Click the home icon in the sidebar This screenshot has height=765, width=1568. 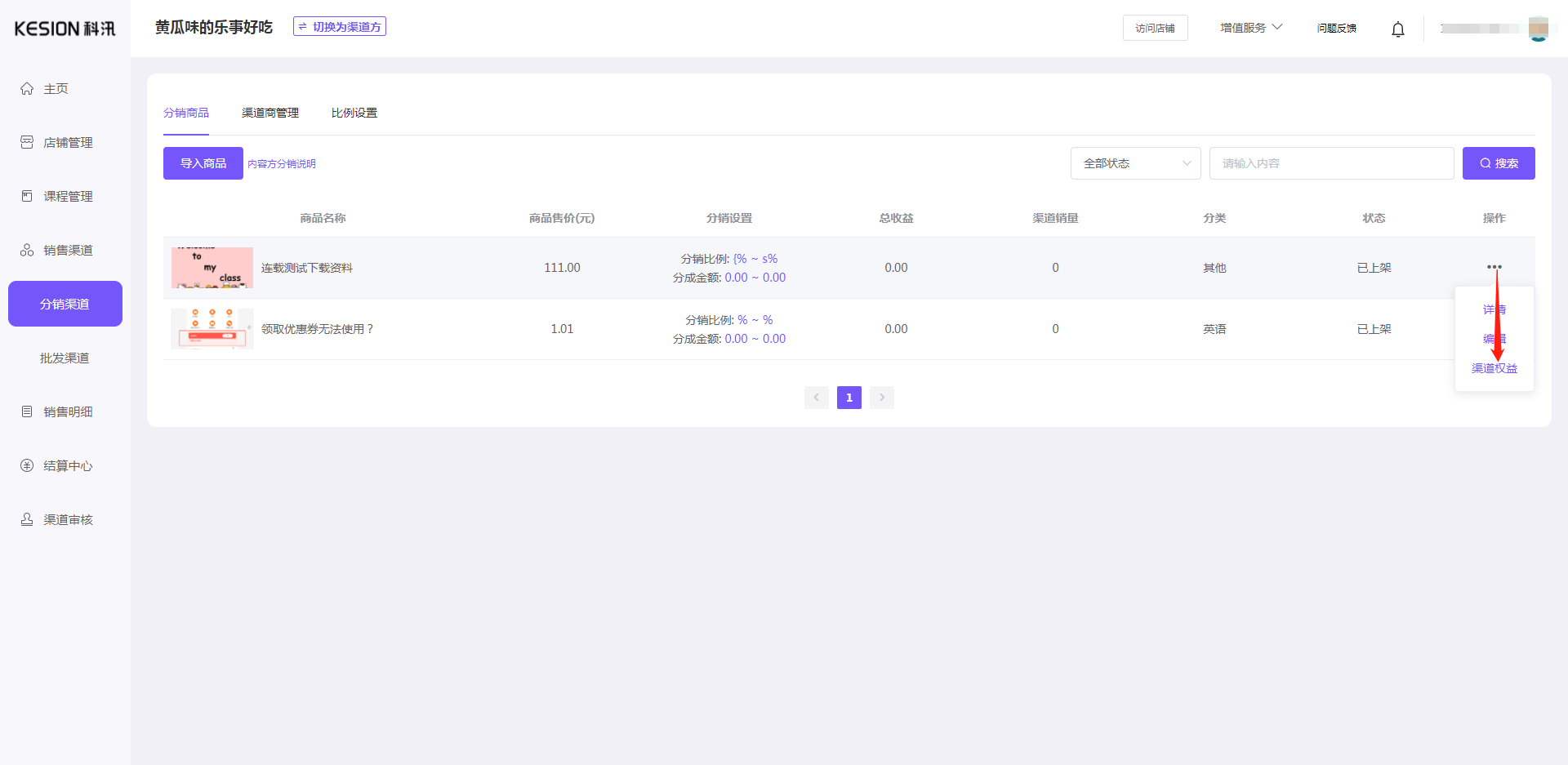(x=27, y=88)
